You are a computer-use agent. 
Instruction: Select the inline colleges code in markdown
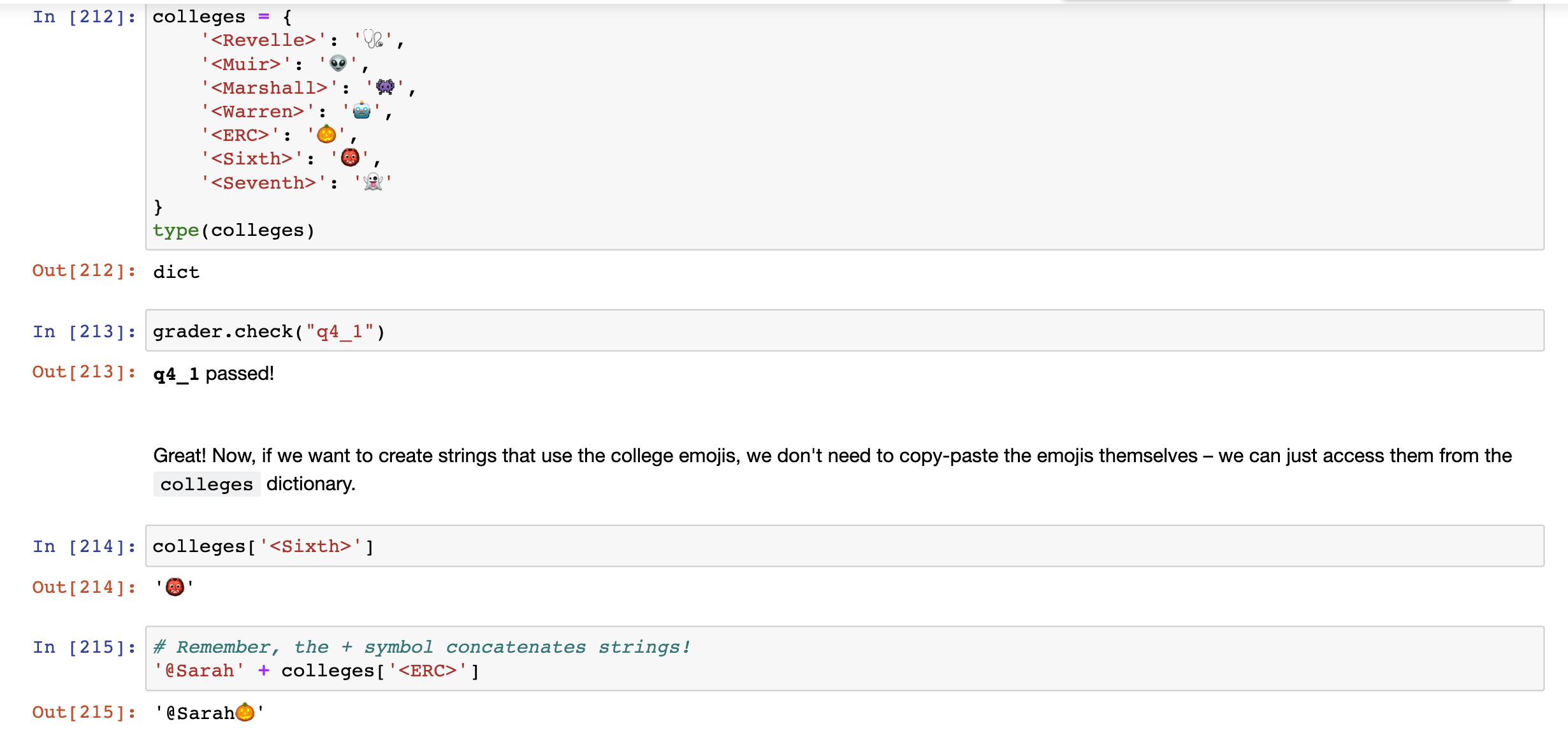pyautogui.click(x=206, y=484)
